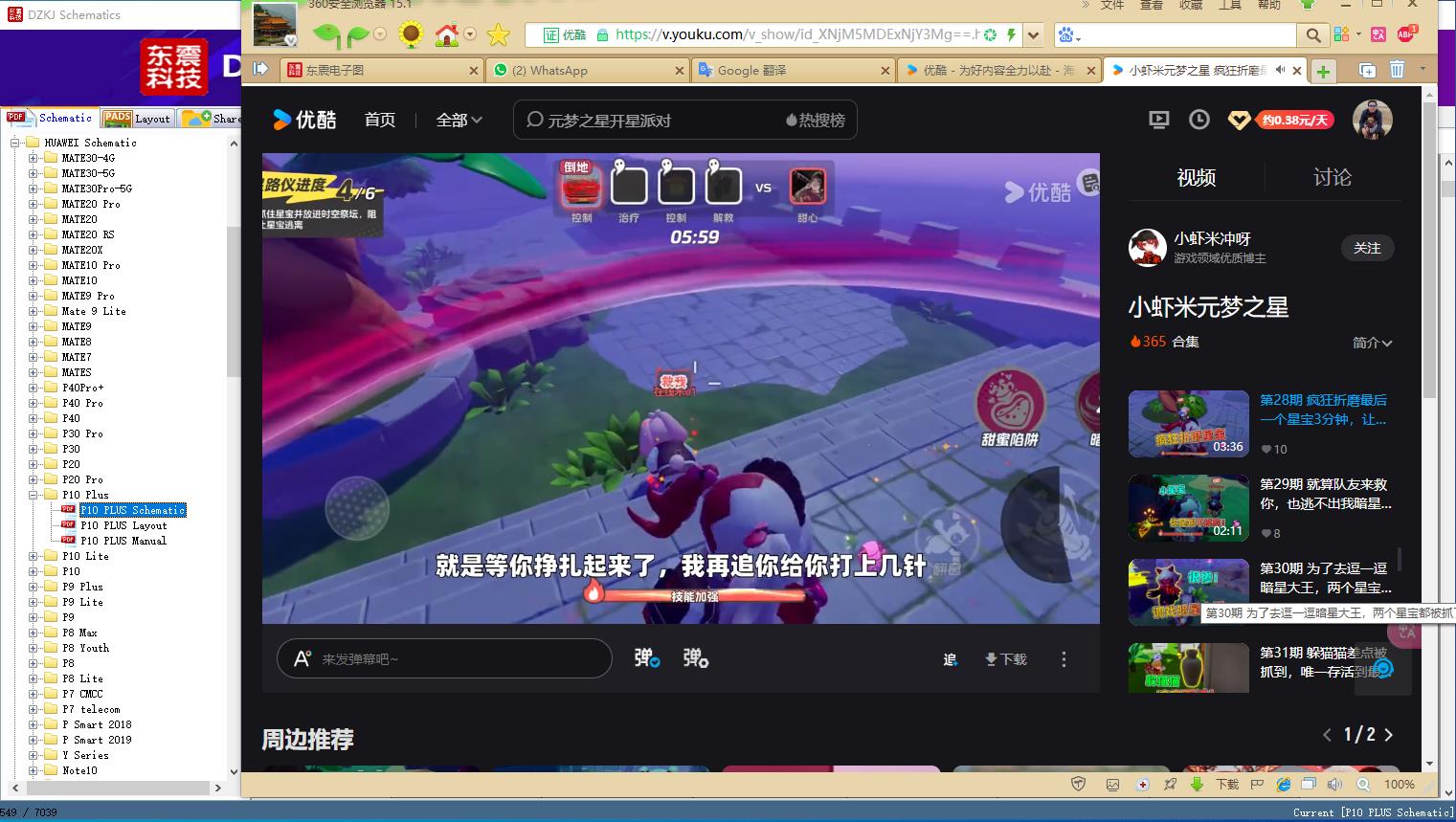Expand the MATE30-4G folder
1456x822 pixels.
point(34,158)
